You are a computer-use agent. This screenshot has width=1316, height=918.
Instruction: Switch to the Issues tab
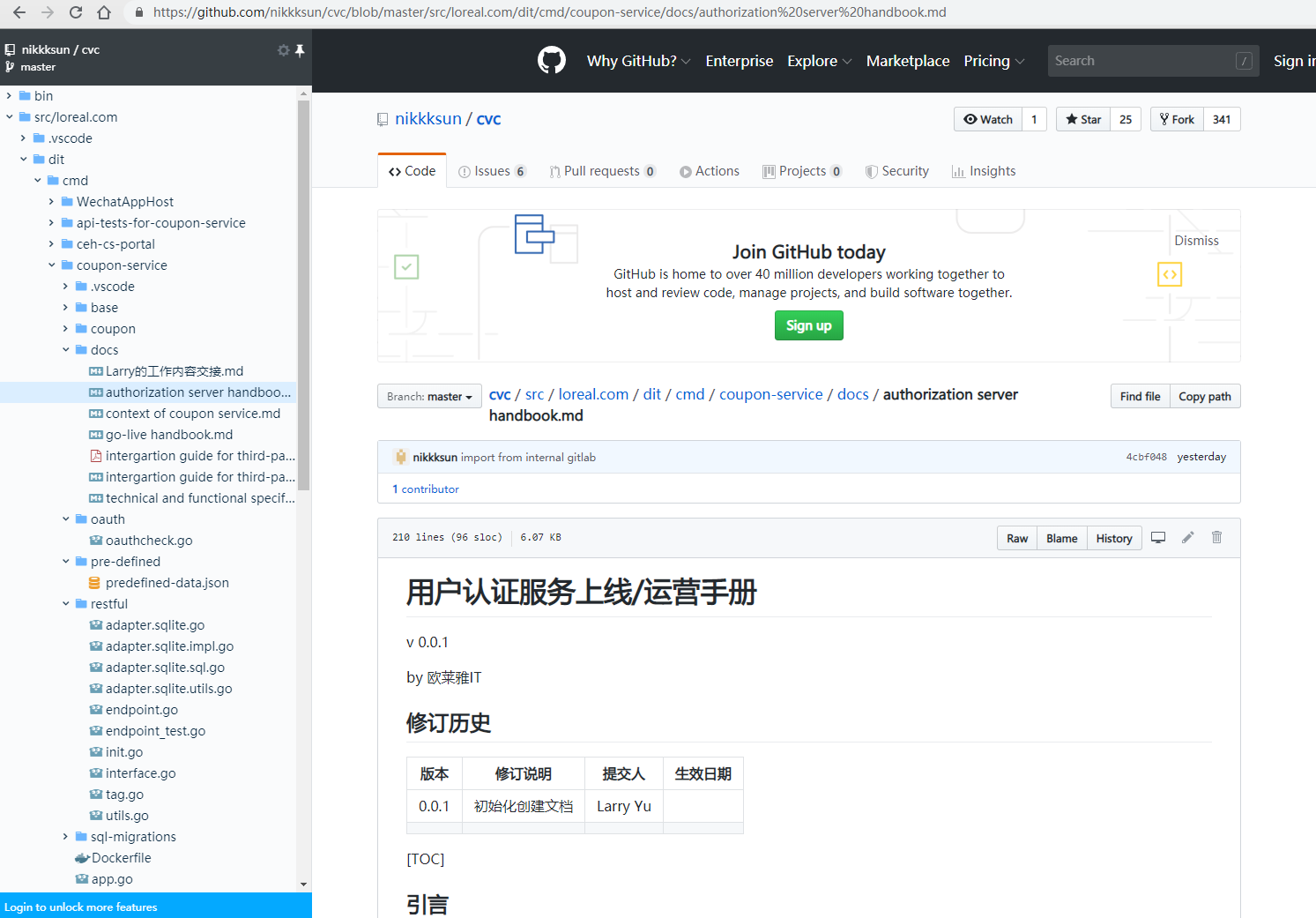click(492, 171)
